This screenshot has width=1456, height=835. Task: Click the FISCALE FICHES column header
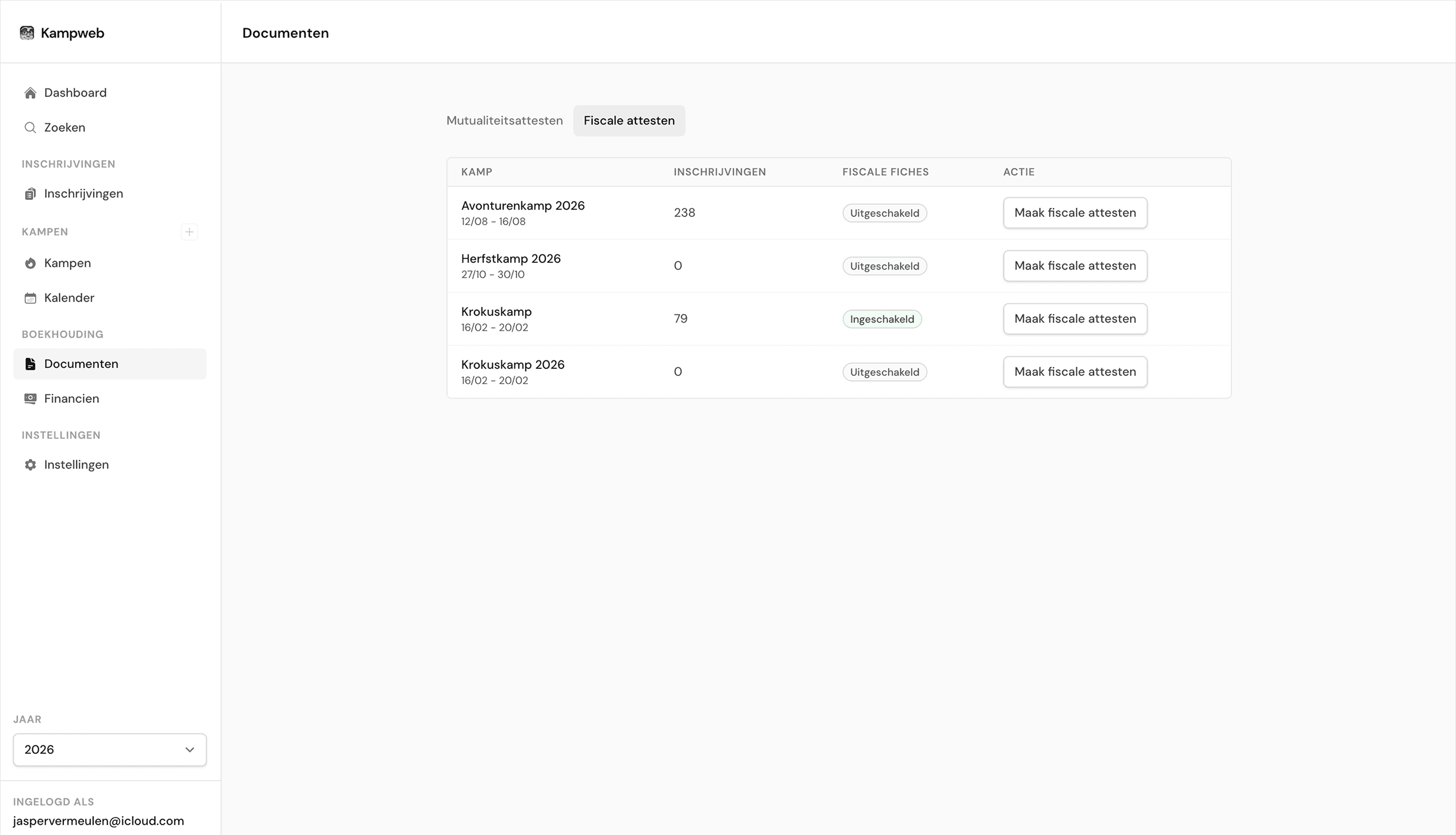click(x=885, y=172)
